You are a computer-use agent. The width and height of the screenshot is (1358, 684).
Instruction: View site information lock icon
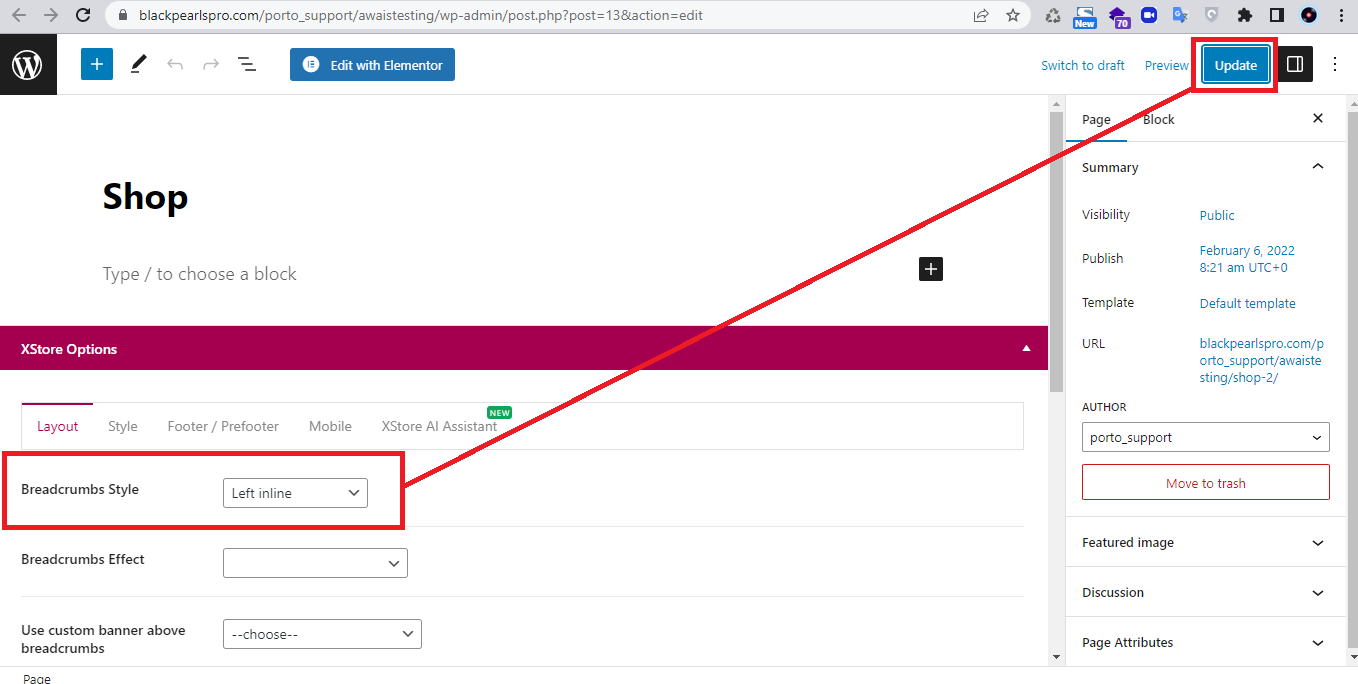coord(123,15)
